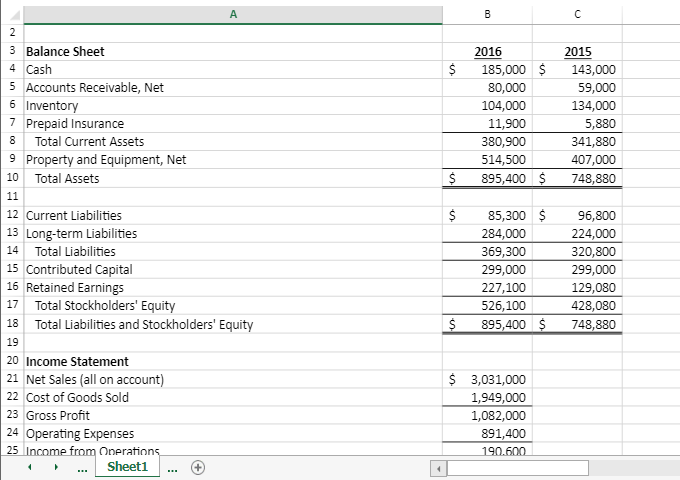Select 2015 receivables value 59,000
Screen dimensions: 680x480
click(577, 88)
